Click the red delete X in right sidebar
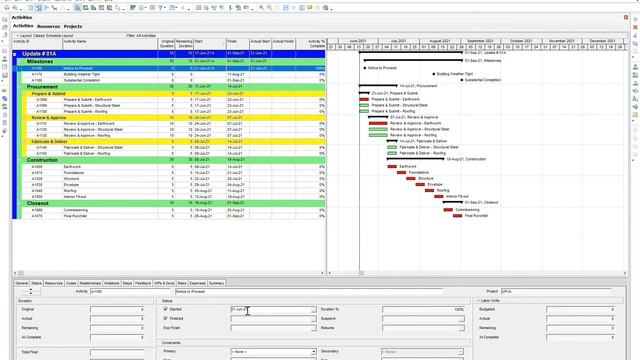This screenshot has height=360, width=640. coord(635,27)
